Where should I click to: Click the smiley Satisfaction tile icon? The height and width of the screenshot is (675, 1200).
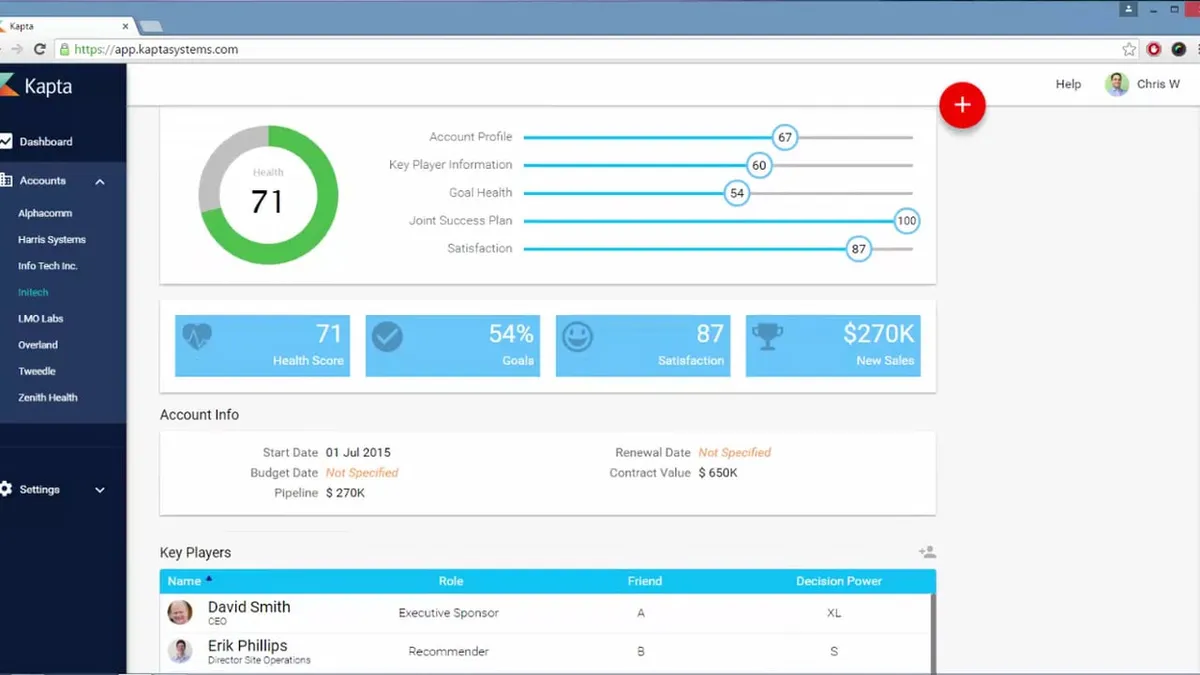pos(577,336)
